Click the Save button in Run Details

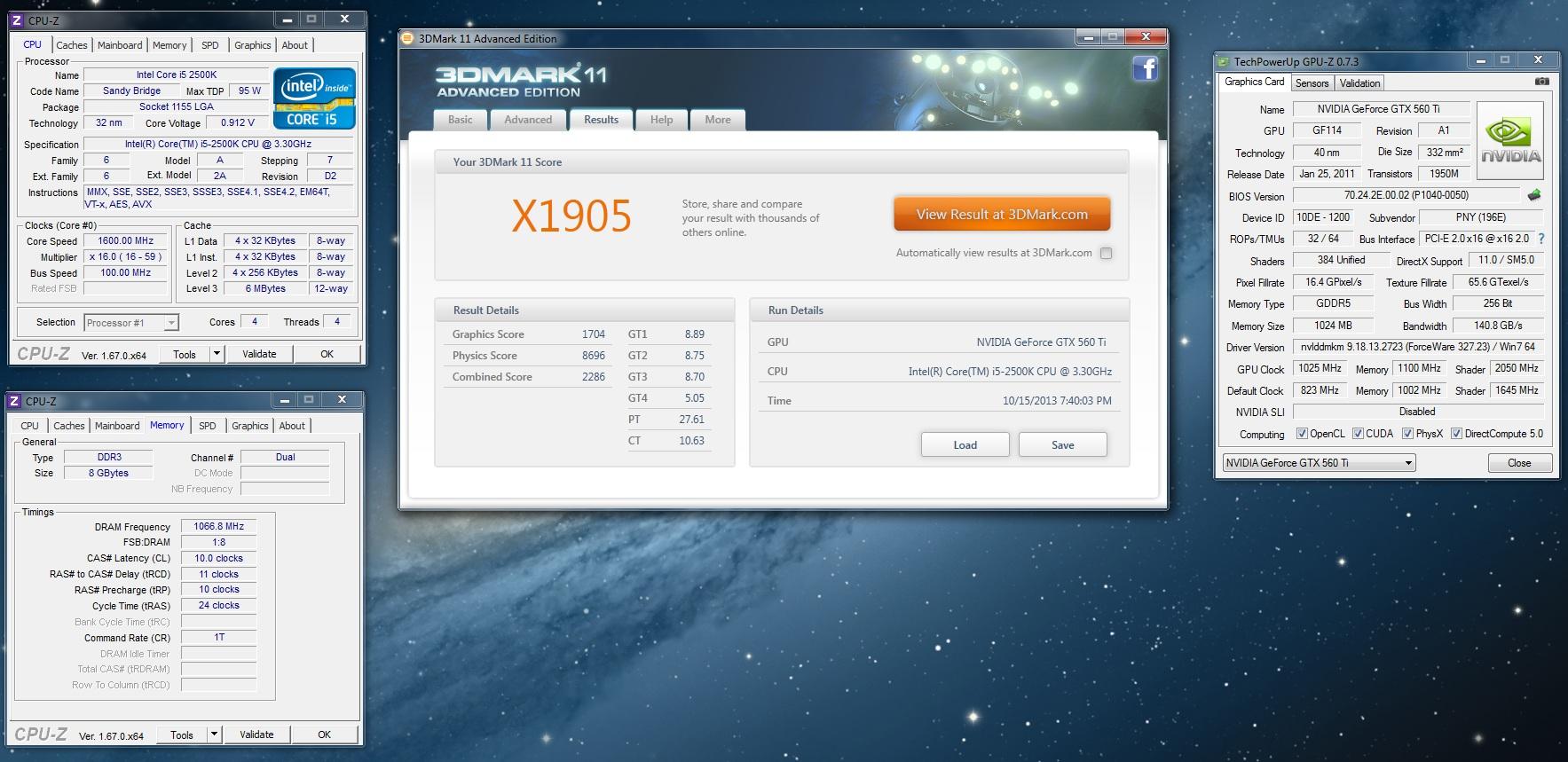[1063, 445]
